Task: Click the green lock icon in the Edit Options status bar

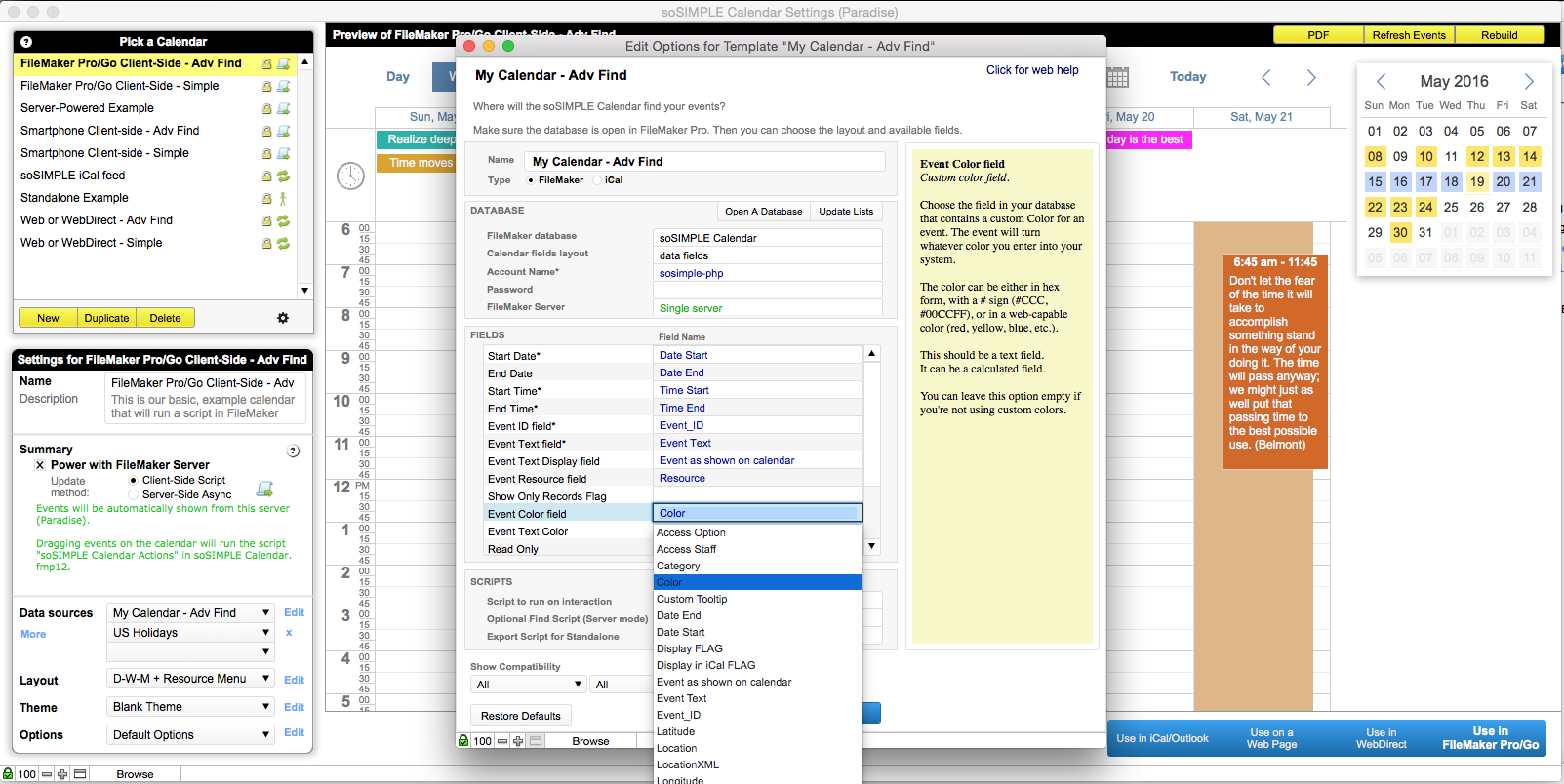Action: [x=463, y=741]
